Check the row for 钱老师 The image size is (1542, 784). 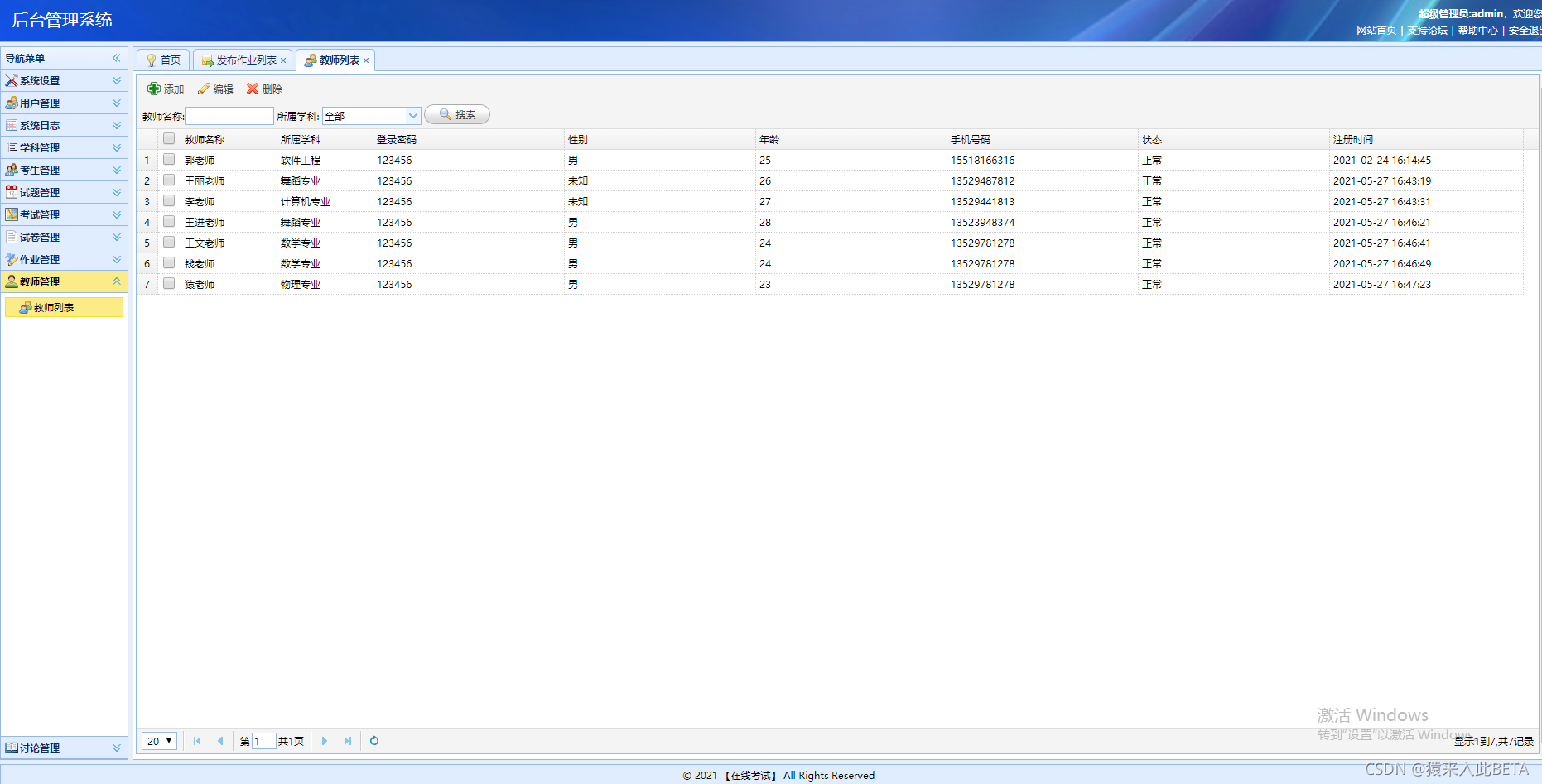point(169,262)
